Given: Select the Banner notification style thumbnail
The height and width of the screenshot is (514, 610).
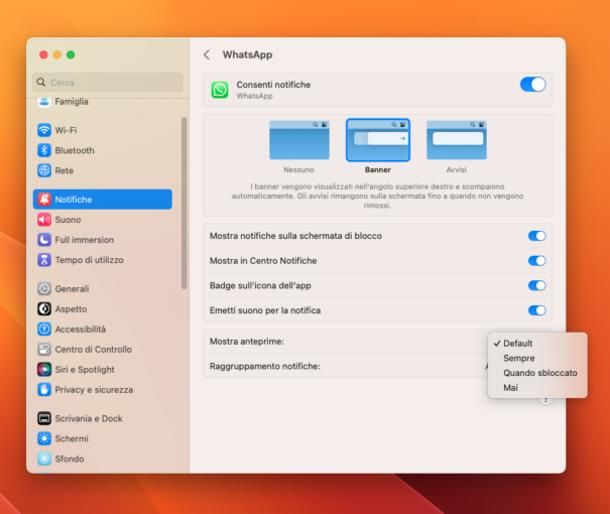Looking at the screenshot, I should pos(378,140).
